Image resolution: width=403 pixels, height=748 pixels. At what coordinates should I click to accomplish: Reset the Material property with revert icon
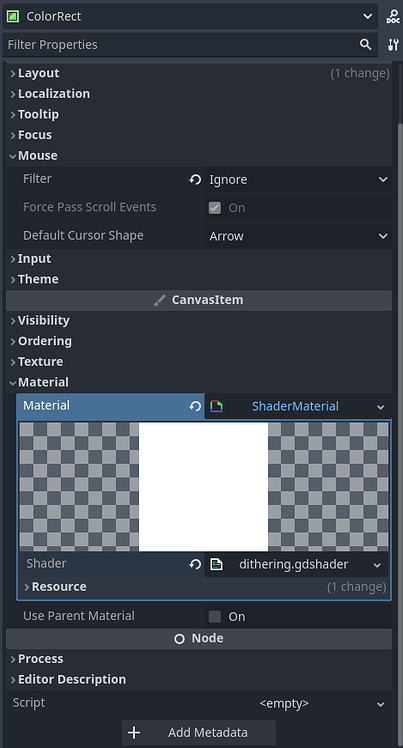pos(195,406)
